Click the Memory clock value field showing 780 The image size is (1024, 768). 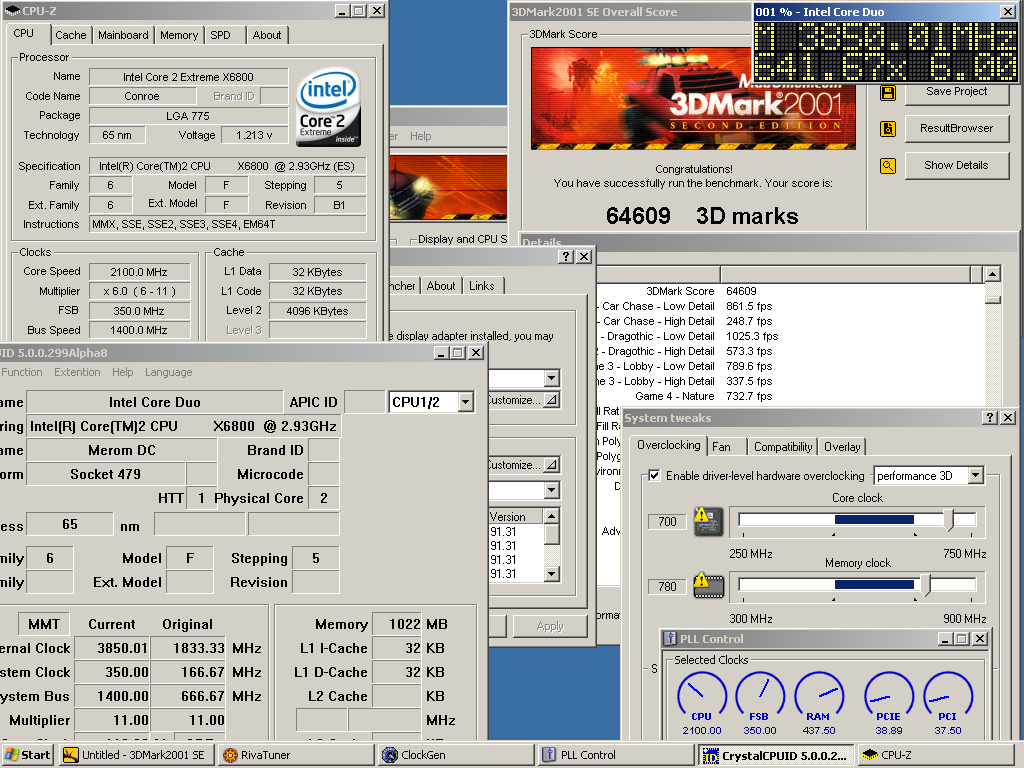click(667, 586)
